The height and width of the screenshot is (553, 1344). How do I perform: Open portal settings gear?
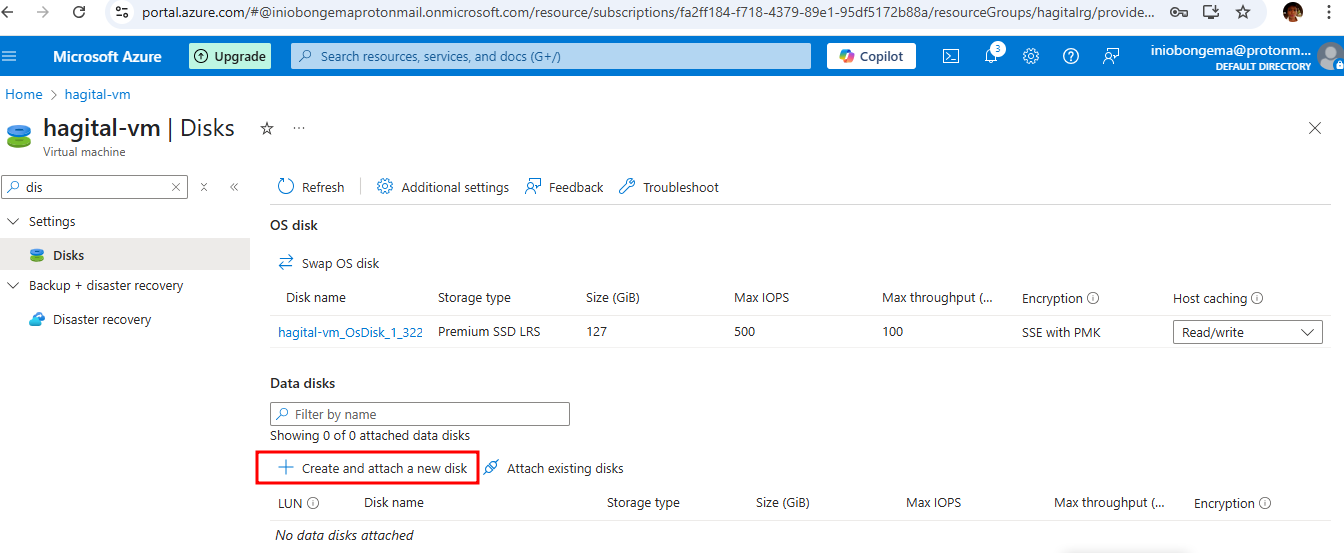tap(1031, 56)
